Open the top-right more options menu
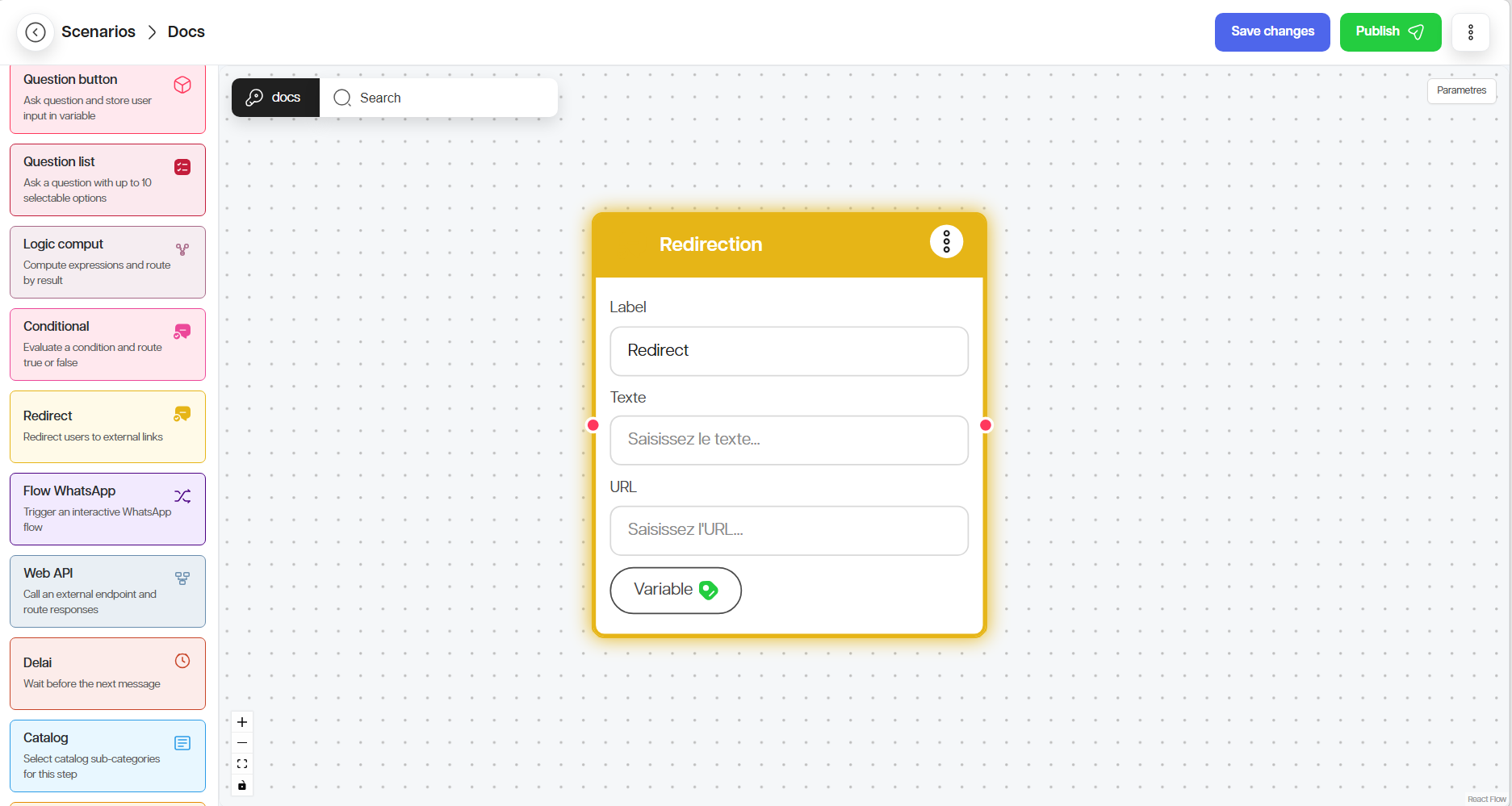 [x=1470, y=31]
